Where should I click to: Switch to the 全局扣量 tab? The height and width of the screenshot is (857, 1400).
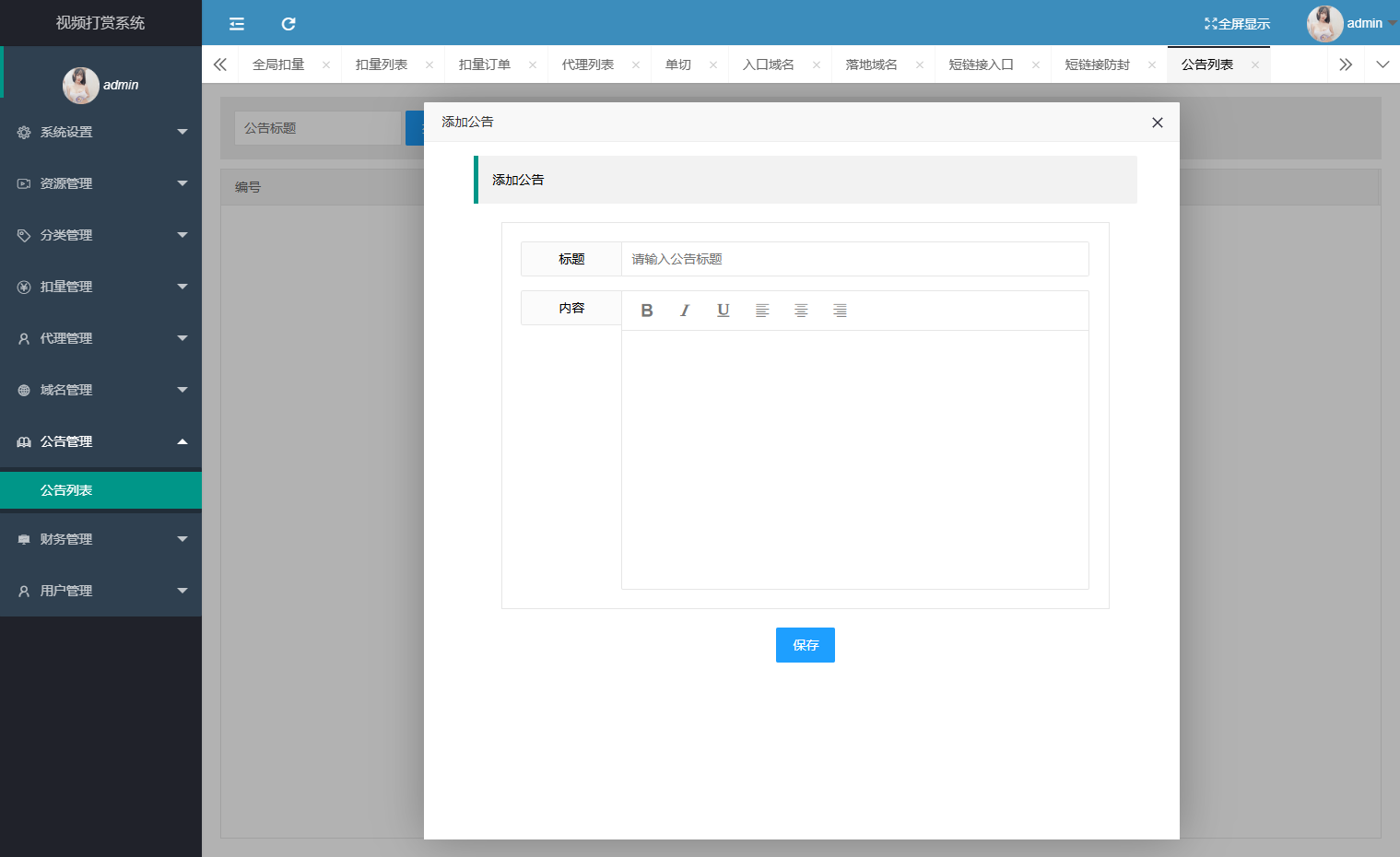278,65
